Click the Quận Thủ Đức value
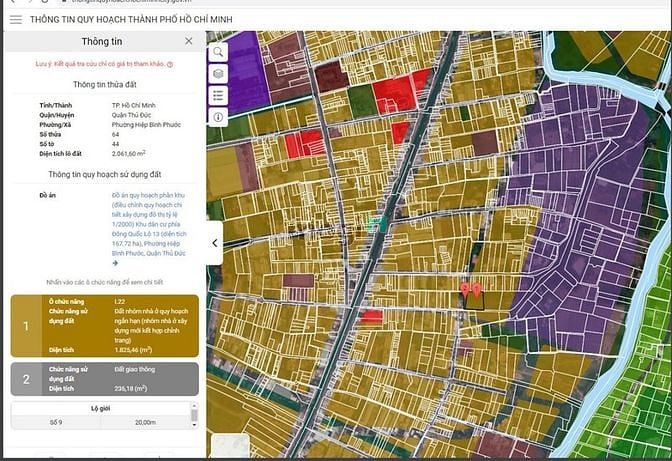 point(131,115)
